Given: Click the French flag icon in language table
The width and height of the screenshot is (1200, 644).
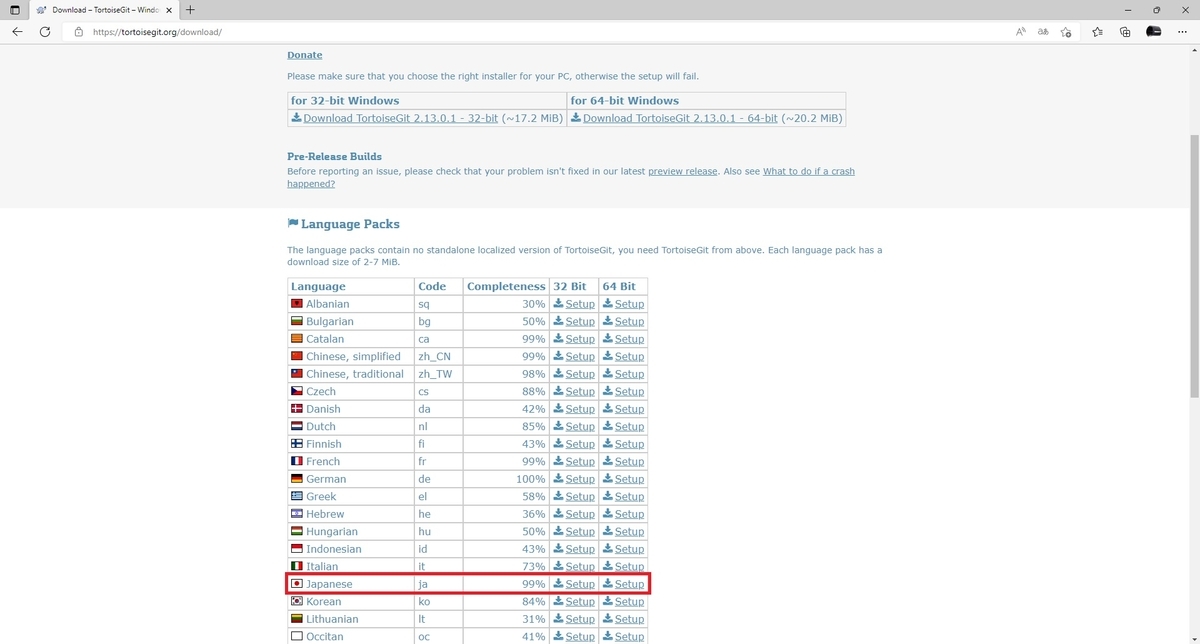Looking at the screenshot, I should coord(297,461).
